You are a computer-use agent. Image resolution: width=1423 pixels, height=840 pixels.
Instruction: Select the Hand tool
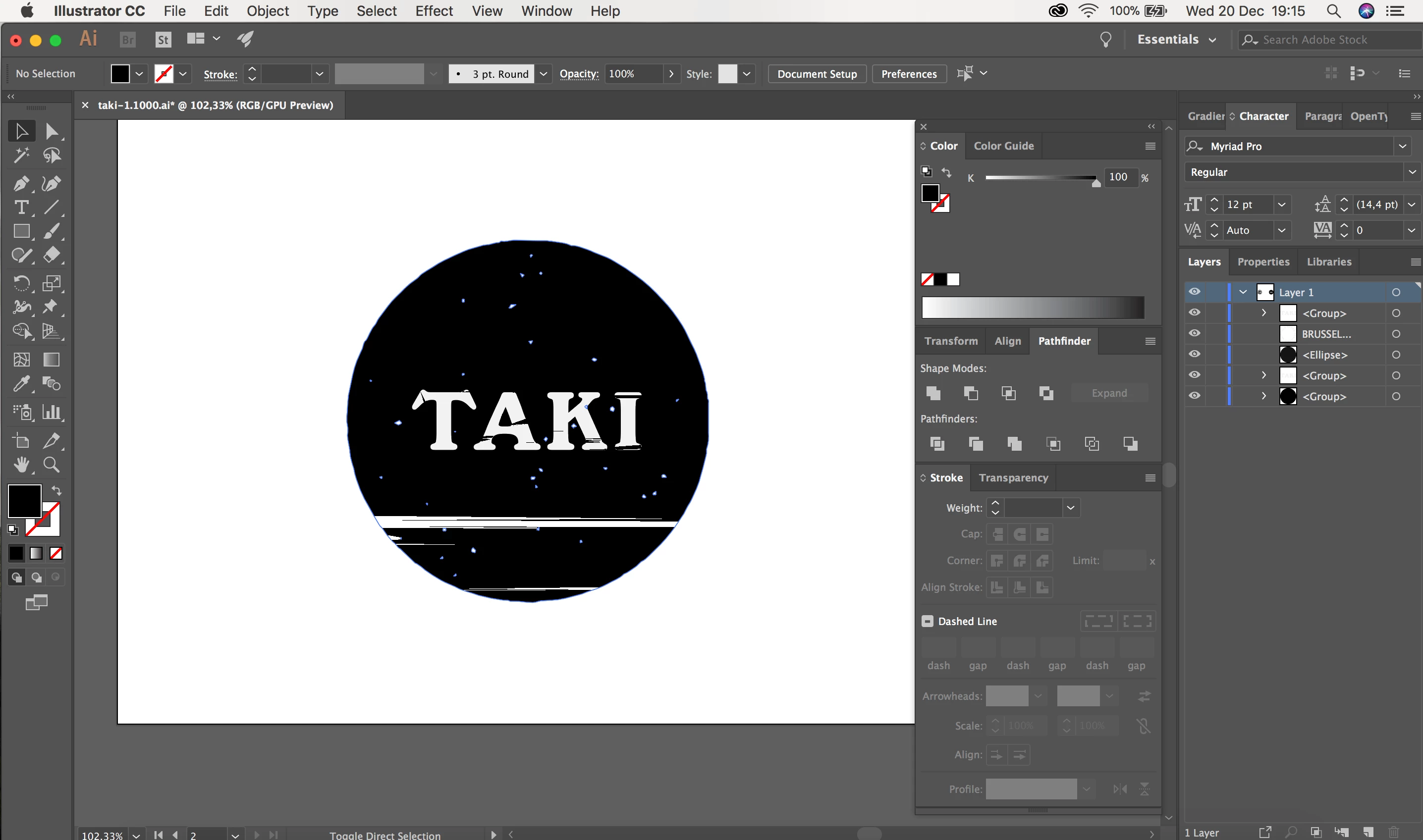pos(21,465)
